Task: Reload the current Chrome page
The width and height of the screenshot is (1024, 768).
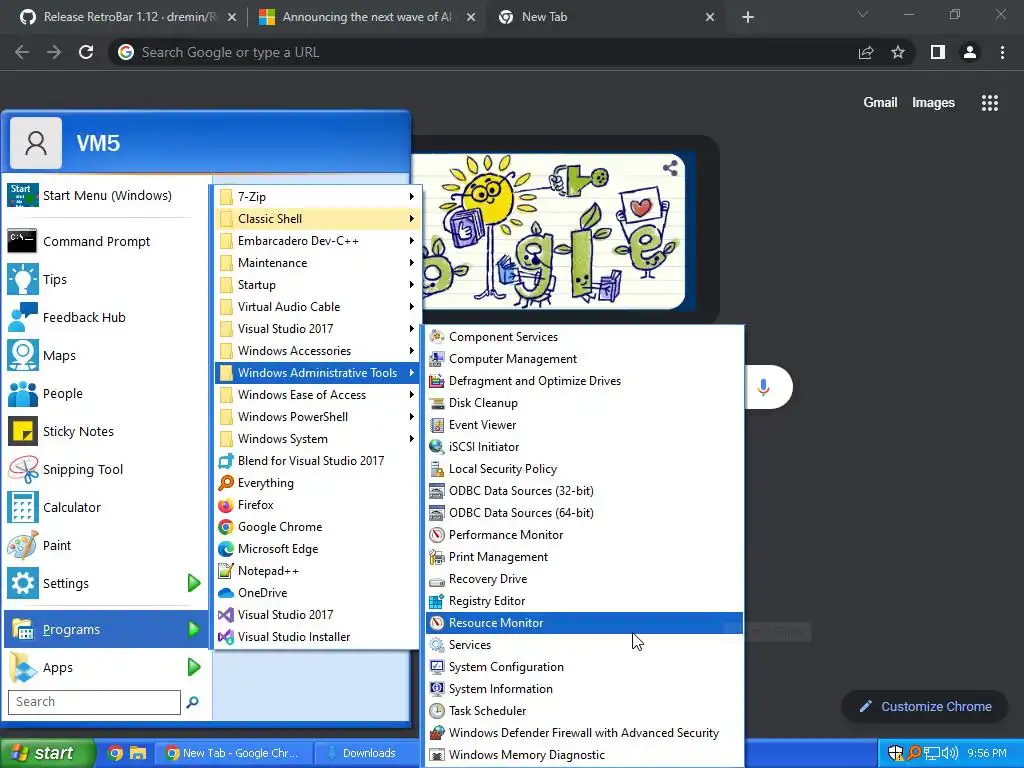Action: point(86,52)
